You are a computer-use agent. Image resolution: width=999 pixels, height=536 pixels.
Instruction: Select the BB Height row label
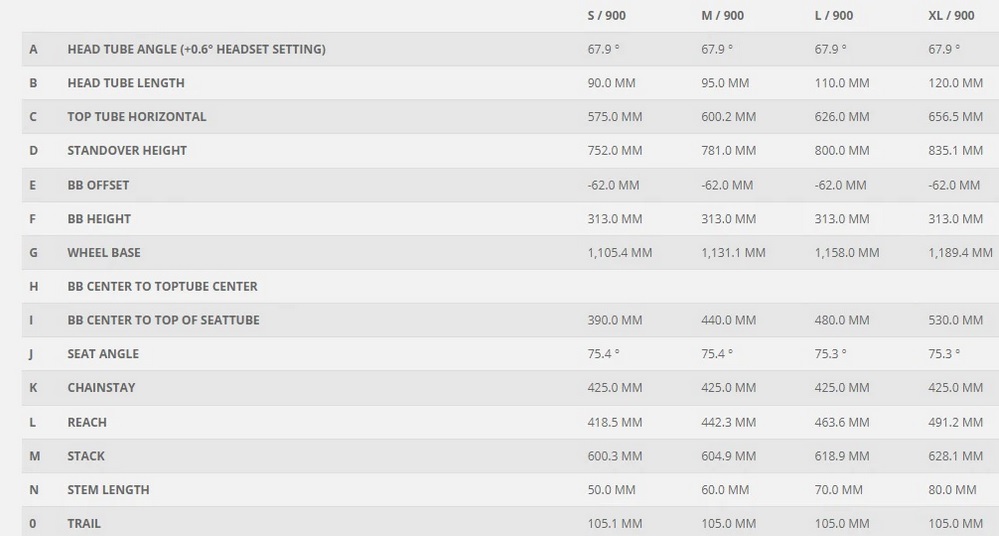click(99, 219)
